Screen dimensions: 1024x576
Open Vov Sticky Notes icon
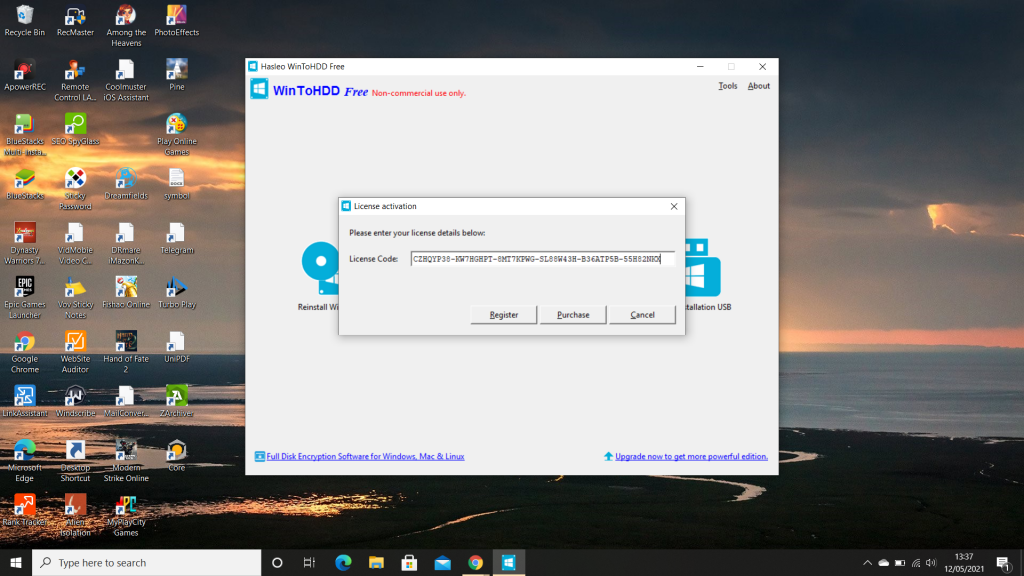(x=75, y=298)
